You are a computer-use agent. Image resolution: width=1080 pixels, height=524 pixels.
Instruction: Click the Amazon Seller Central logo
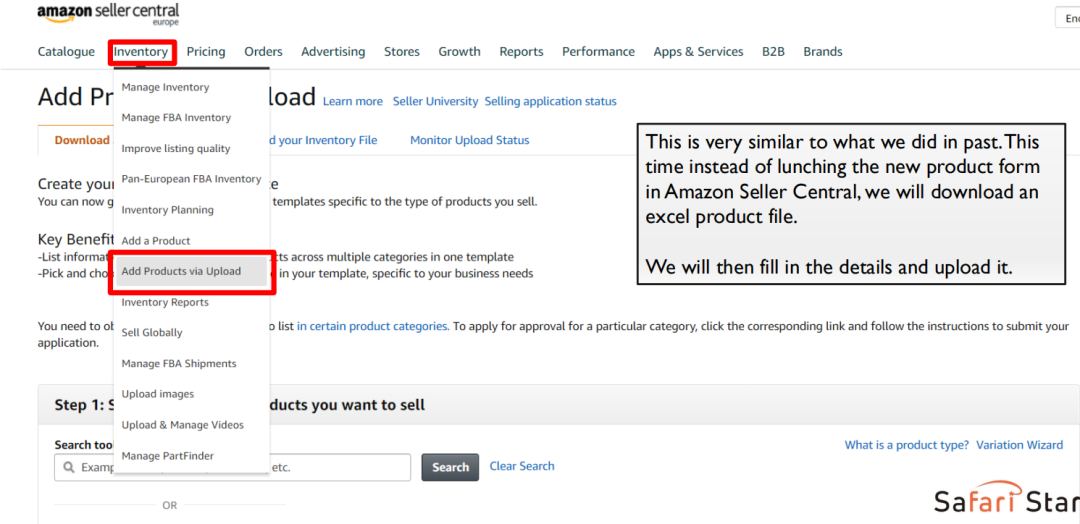click(x=108, y=14)
